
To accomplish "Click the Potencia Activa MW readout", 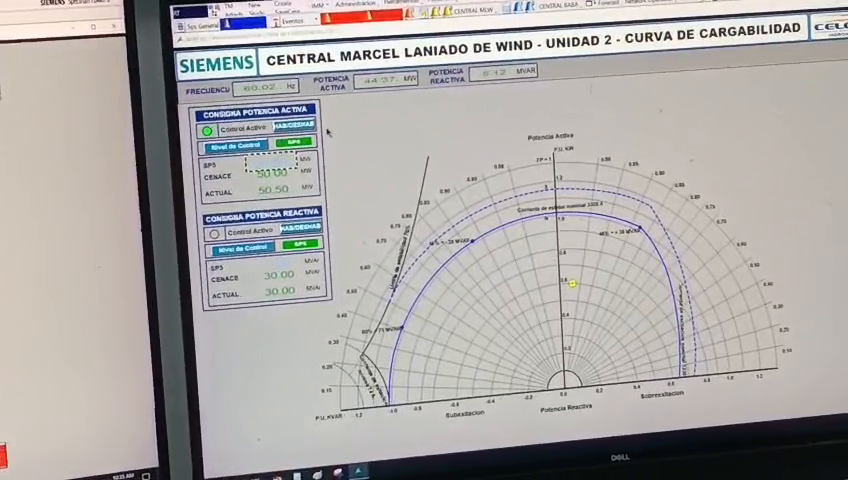I will (x=386, y=80).
